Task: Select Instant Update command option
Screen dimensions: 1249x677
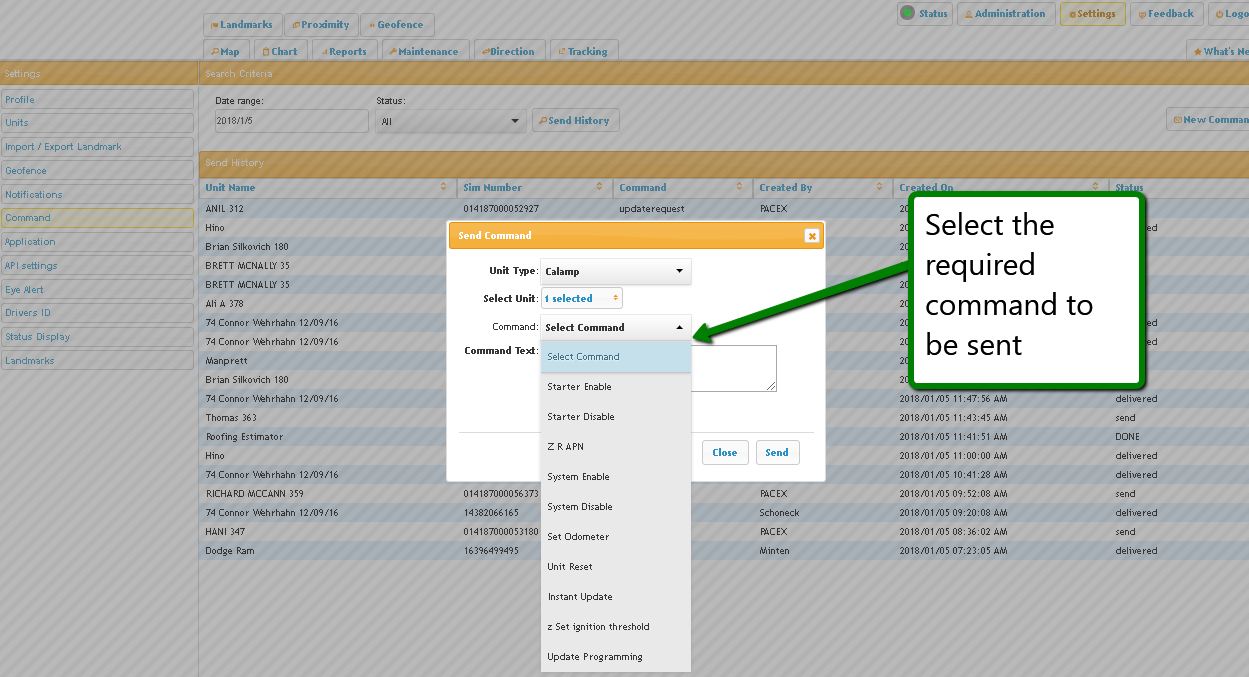Action: click(x=580, y=597)
